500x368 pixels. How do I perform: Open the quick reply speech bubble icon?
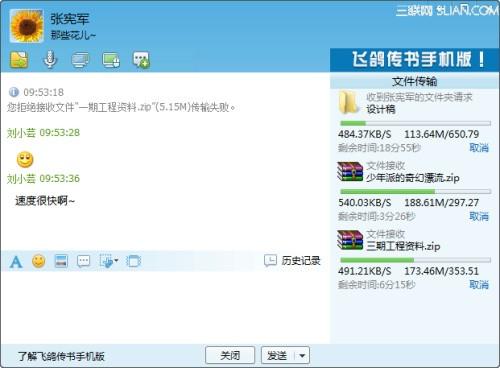(83, 261)
